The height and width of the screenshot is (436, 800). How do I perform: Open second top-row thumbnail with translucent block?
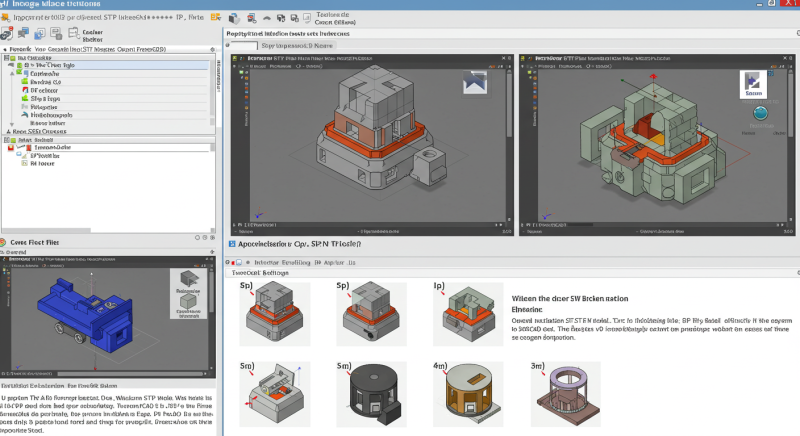coord(371,314)
